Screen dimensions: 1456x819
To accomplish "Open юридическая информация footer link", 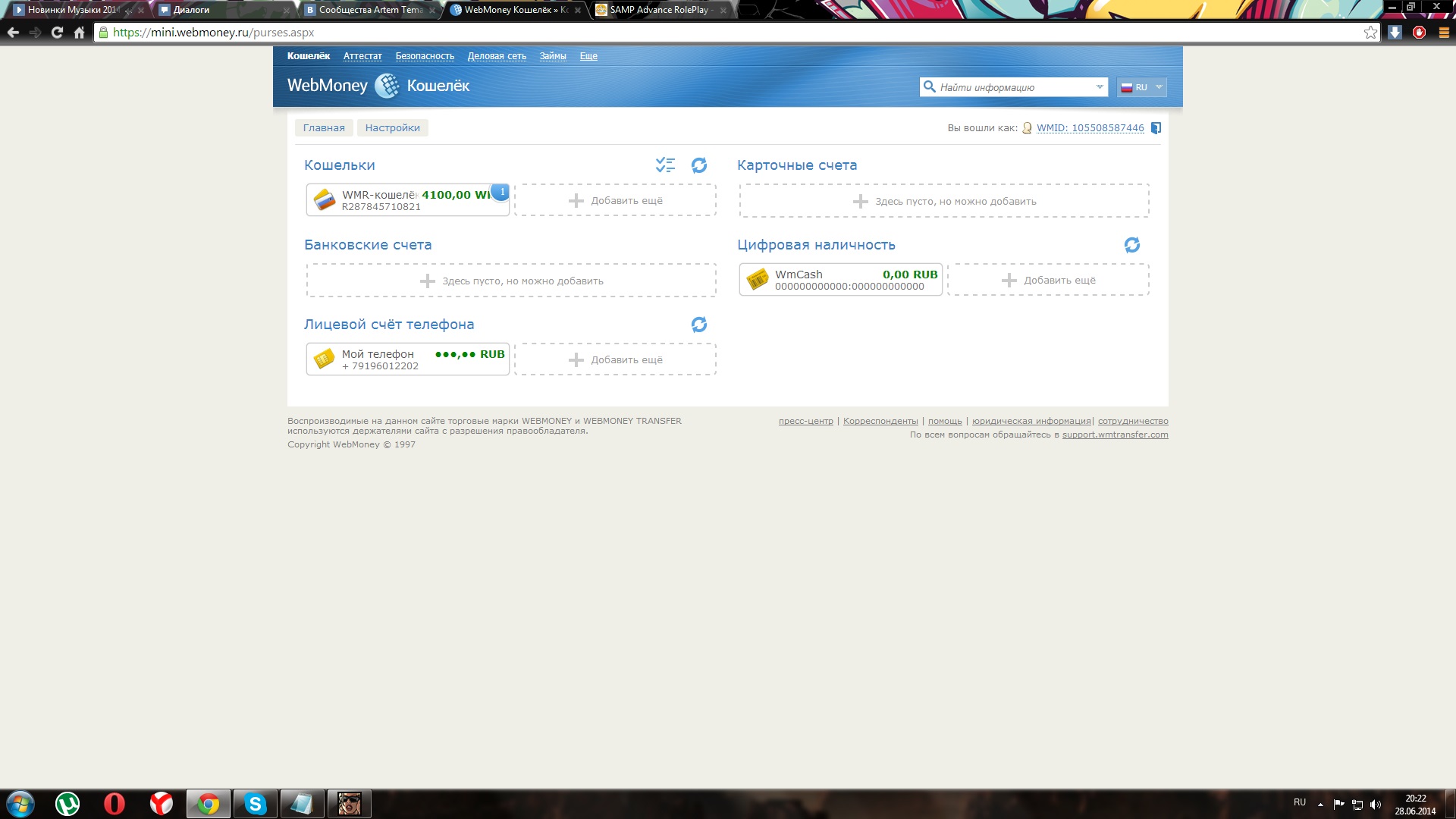I will click(x=1031, y=421).
